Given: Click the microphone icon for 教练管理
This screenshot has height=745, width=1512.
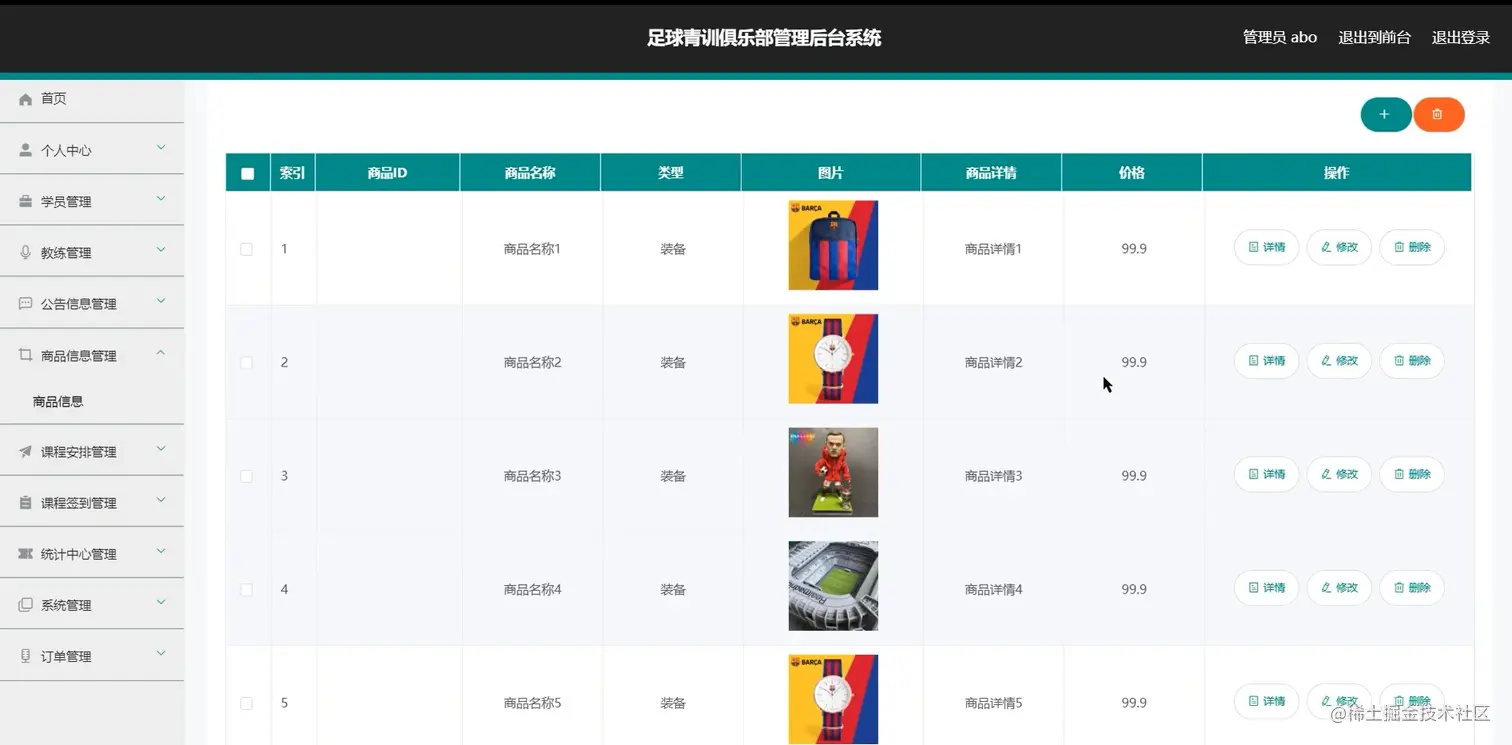Looking at the screenshot, I should point(26,252).
